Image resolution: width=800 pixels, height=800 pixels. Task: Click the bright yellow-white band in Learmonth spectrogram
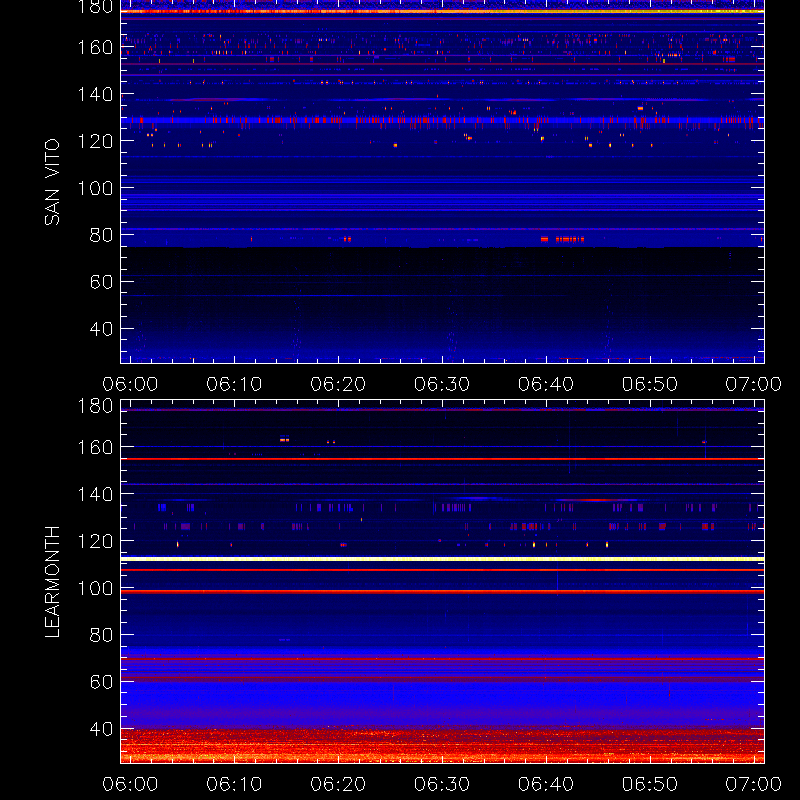(x=442, y=559)
